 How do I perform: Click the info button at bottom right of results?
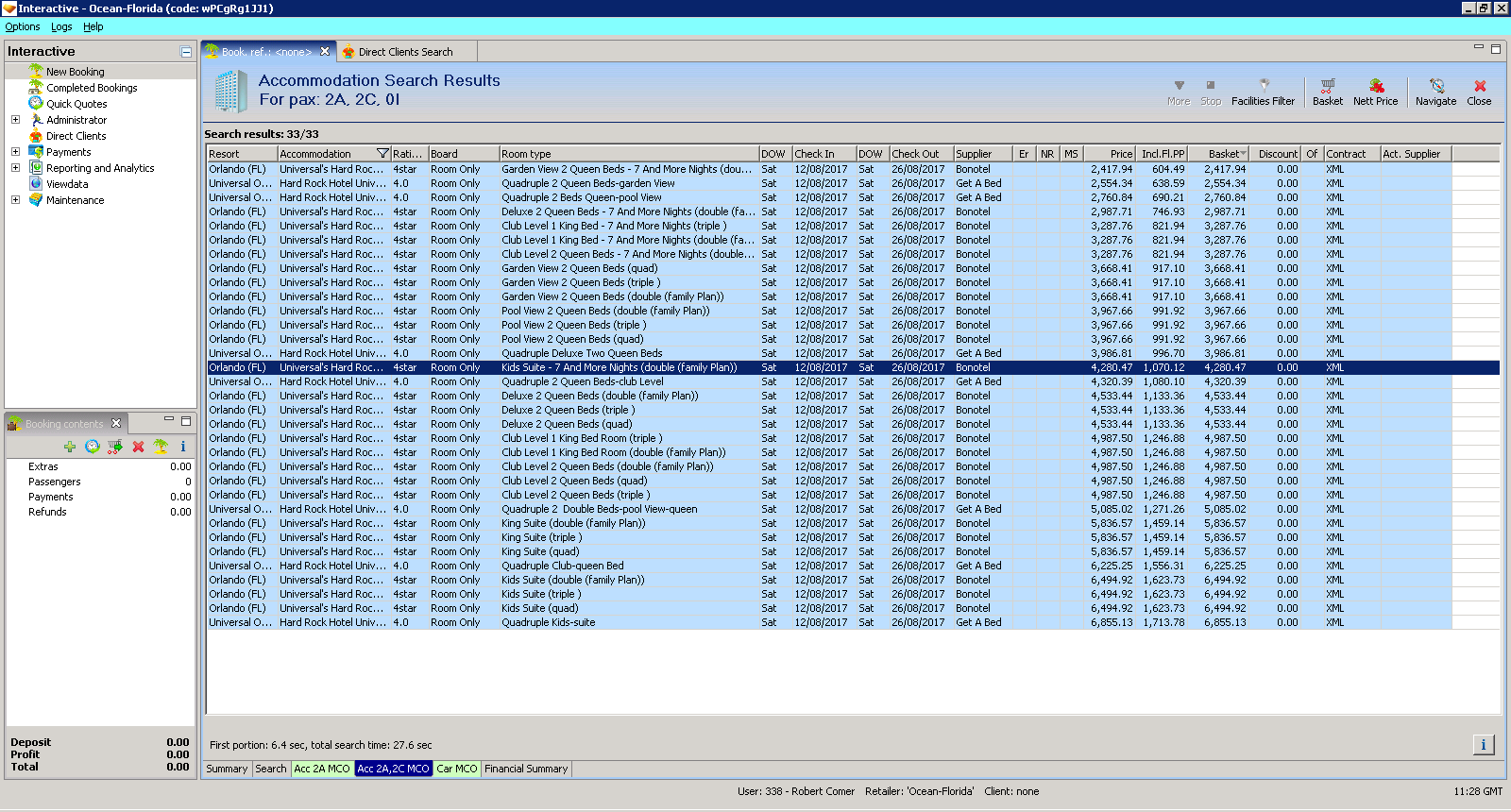click(1483, 745)
